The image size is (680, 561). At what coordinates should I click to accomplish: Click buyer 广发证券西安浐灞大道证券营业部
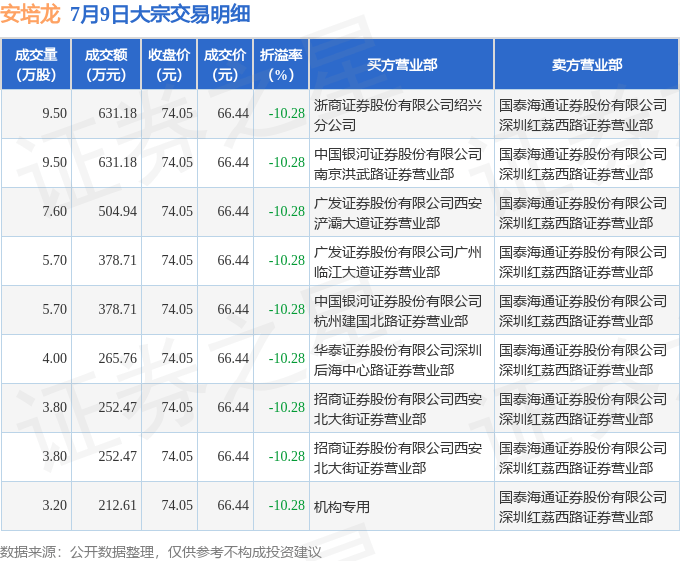point(398,213)
